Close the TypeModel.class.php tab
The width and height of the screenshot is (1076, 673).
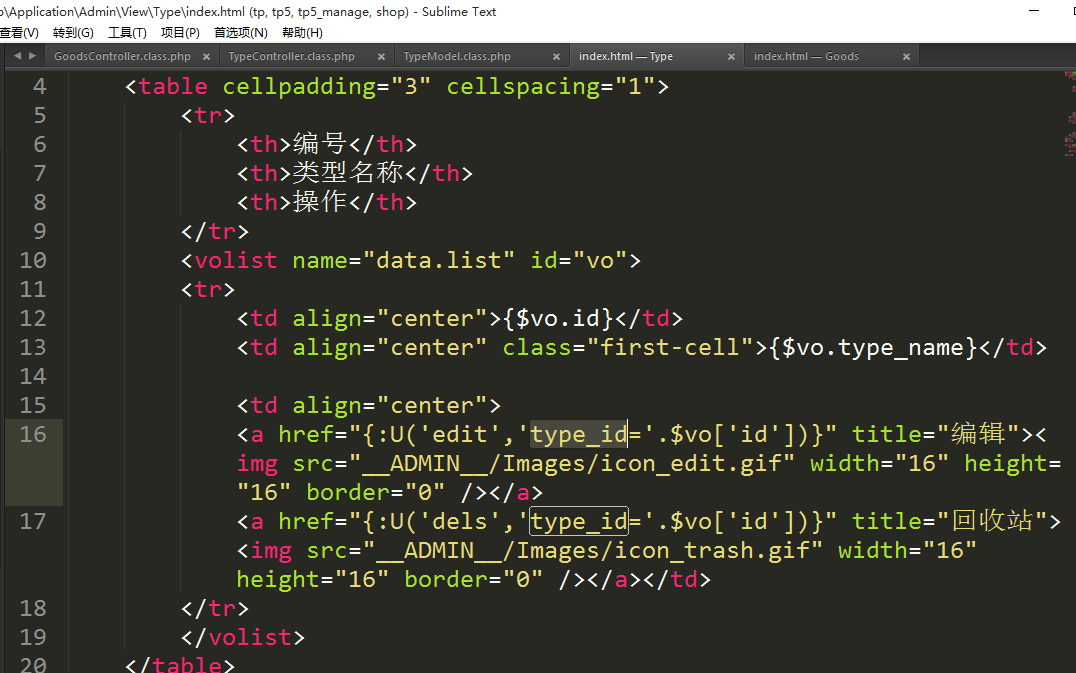[x=557, y=57]
